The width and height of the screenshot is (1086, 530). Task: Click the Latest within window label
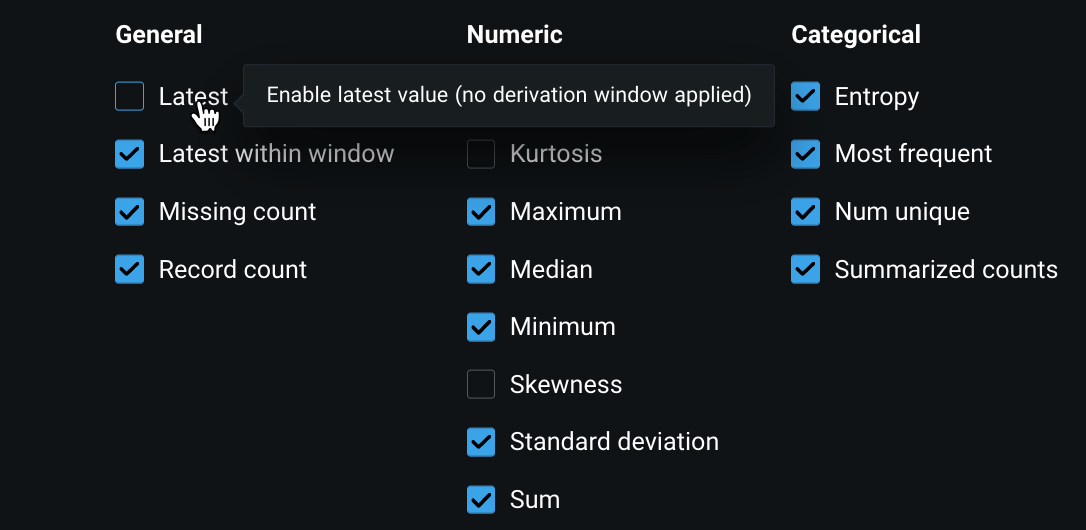click(x=276, y=155)
